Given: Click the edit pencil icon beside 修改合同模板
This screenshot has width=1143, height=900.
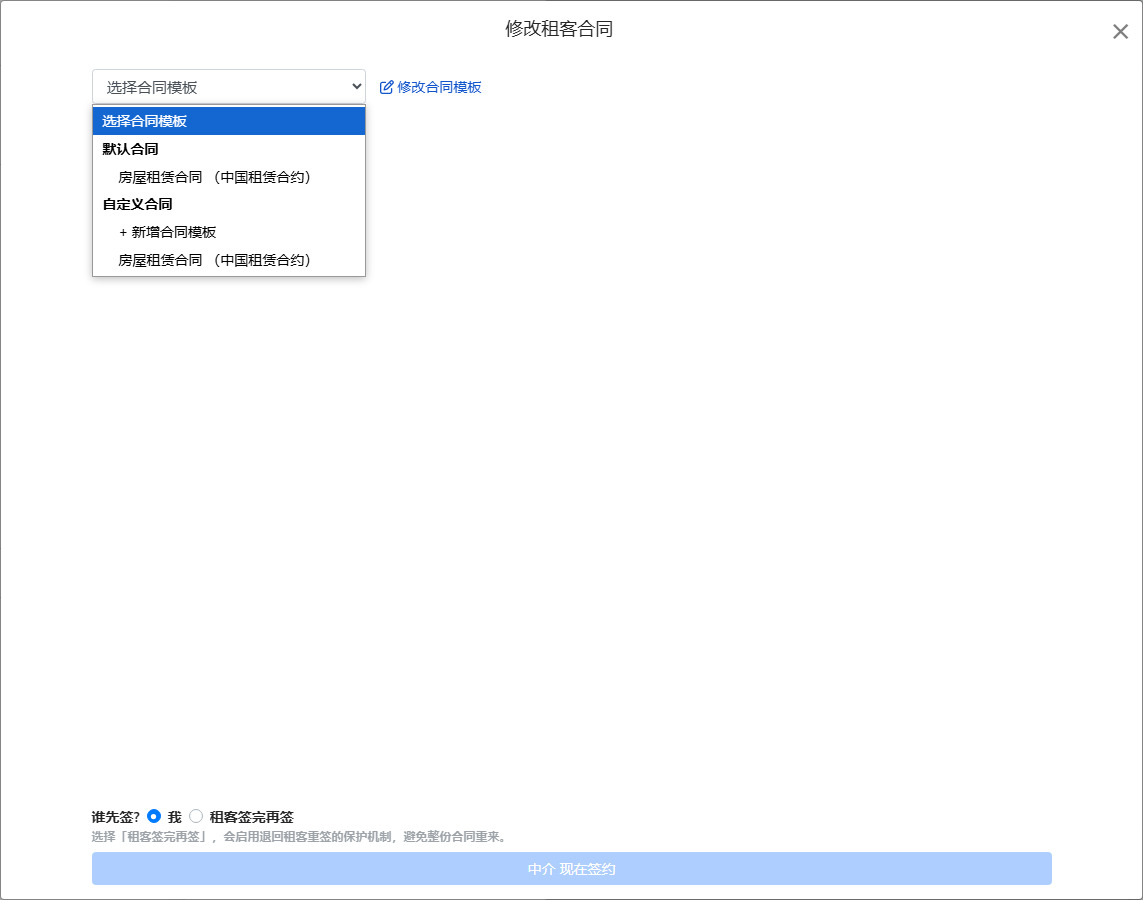Looking at the screenshot, I should point(386,87).
